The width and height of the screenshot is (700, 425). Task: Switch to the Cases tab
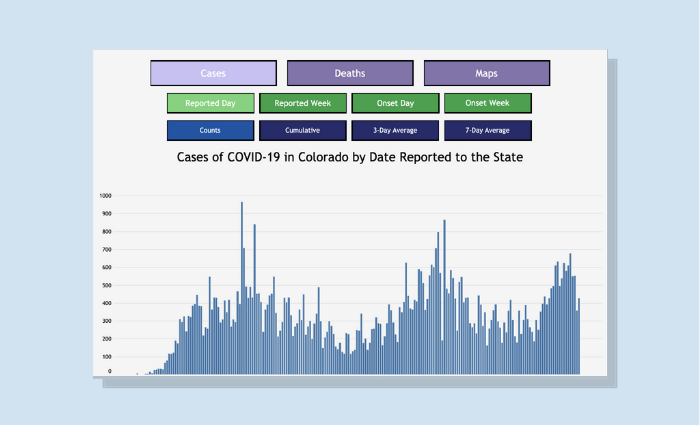tap(213, 73)
